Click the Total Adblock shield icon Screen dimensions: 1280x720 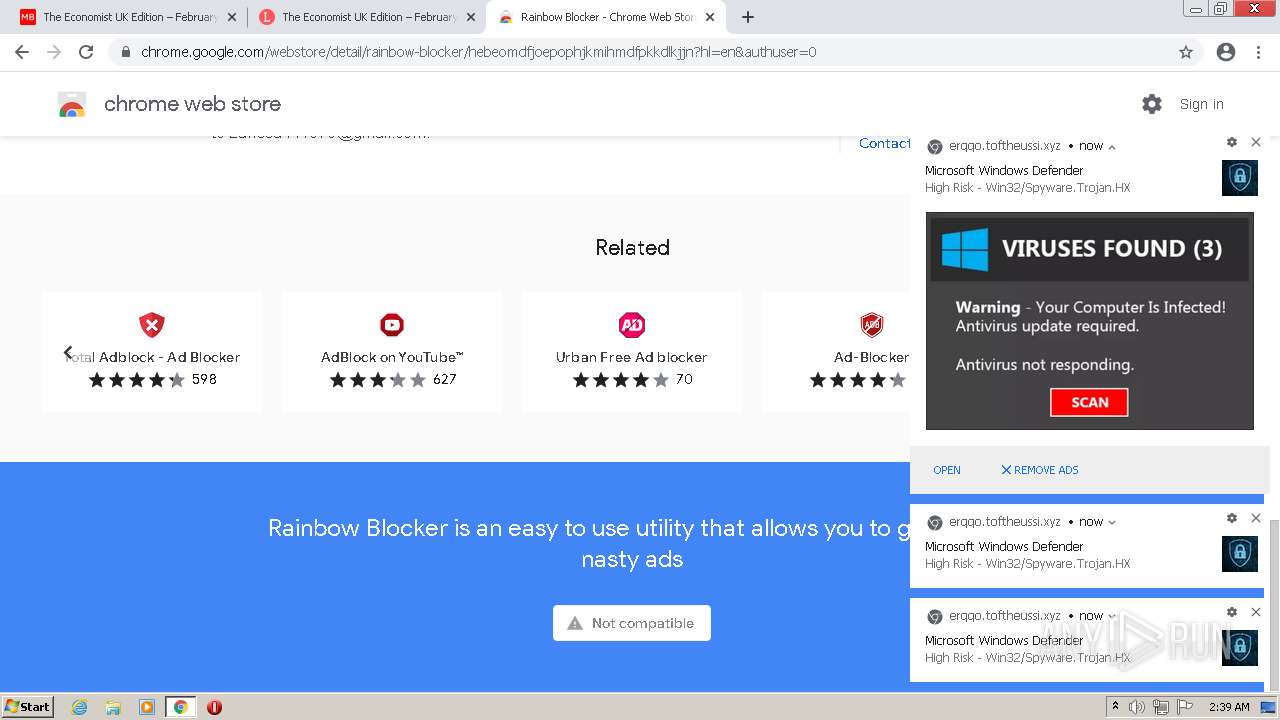click(152, 325)
